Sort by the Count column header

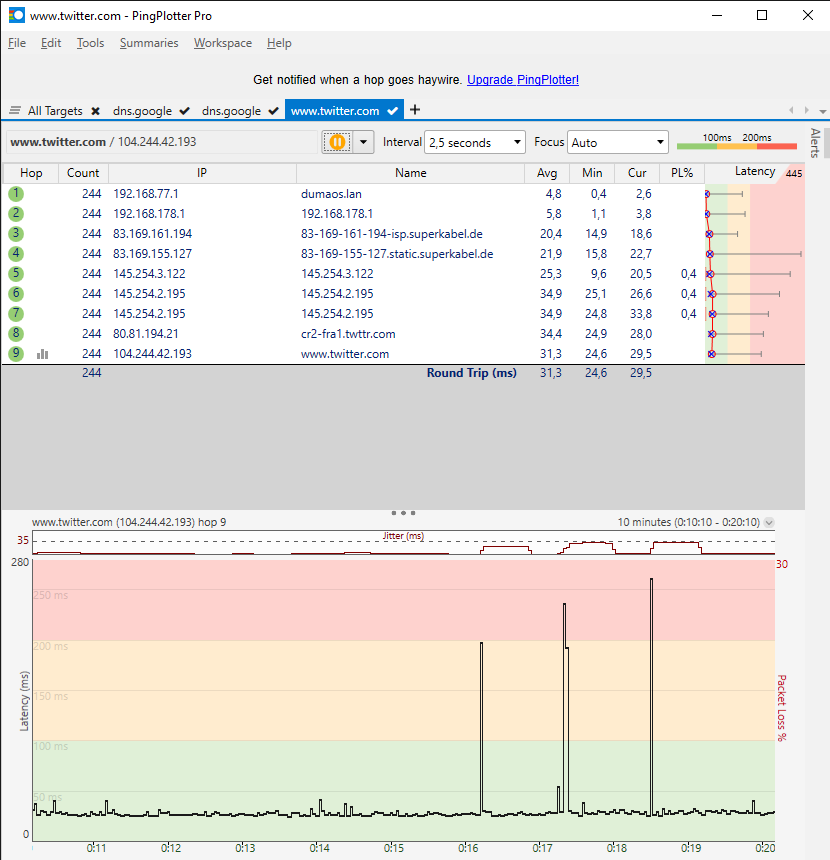tap(83, 173)
